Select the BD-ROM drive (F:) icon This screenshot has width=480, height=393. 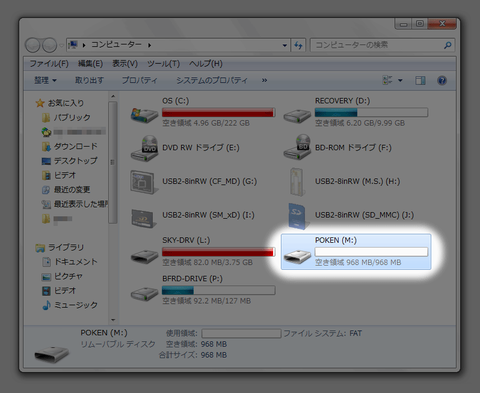tap(297, 147)
